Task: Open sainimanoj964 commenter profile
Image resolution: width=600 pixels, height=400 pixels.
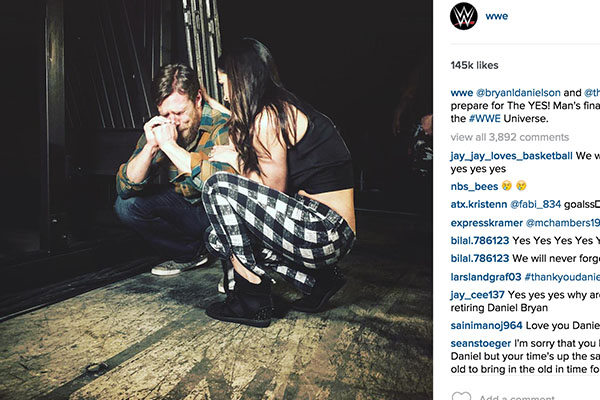Action: (x=486, y=326)
